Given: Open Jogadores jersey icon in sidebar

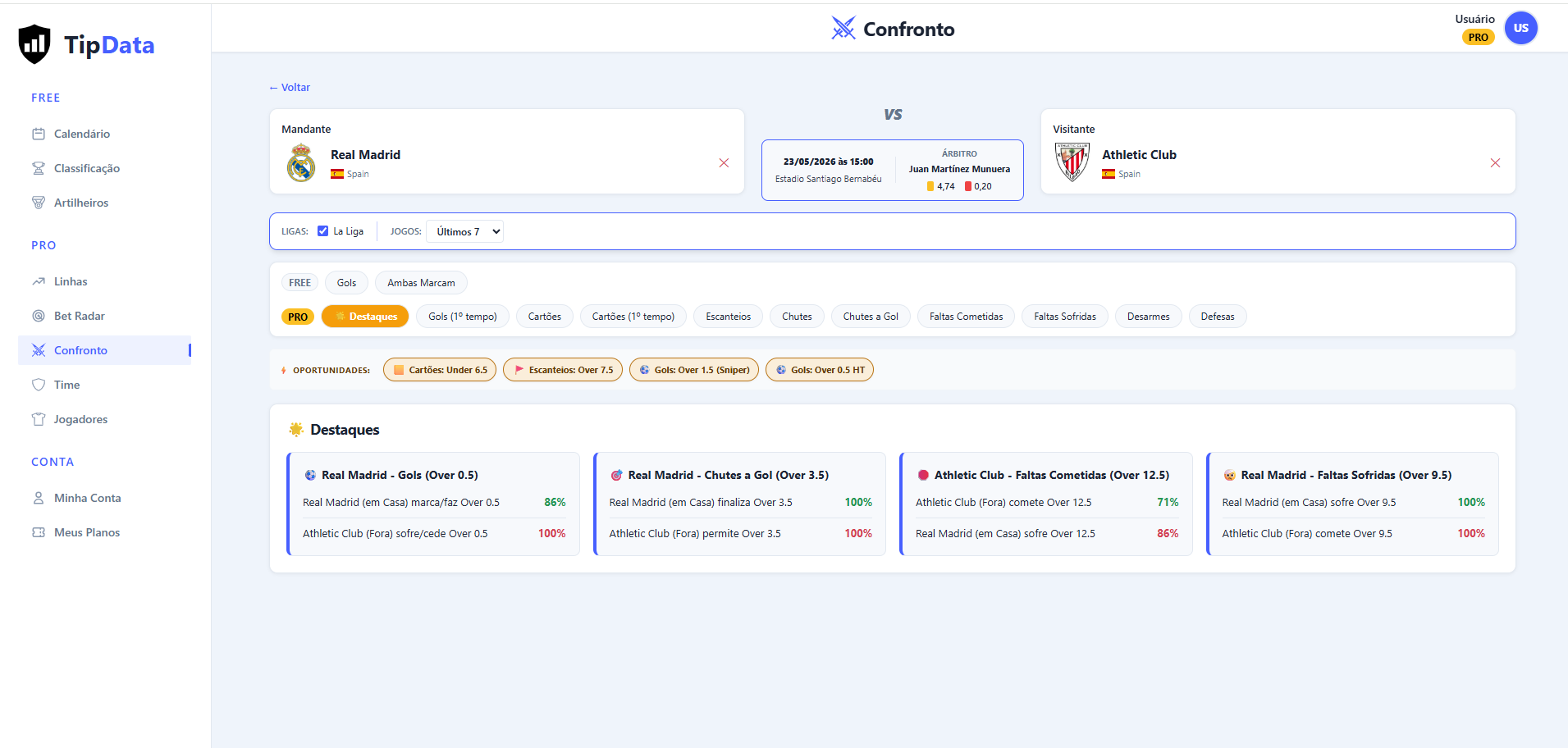Looking at the screenshot, I should pyautogui.click(x=39, y=419).
